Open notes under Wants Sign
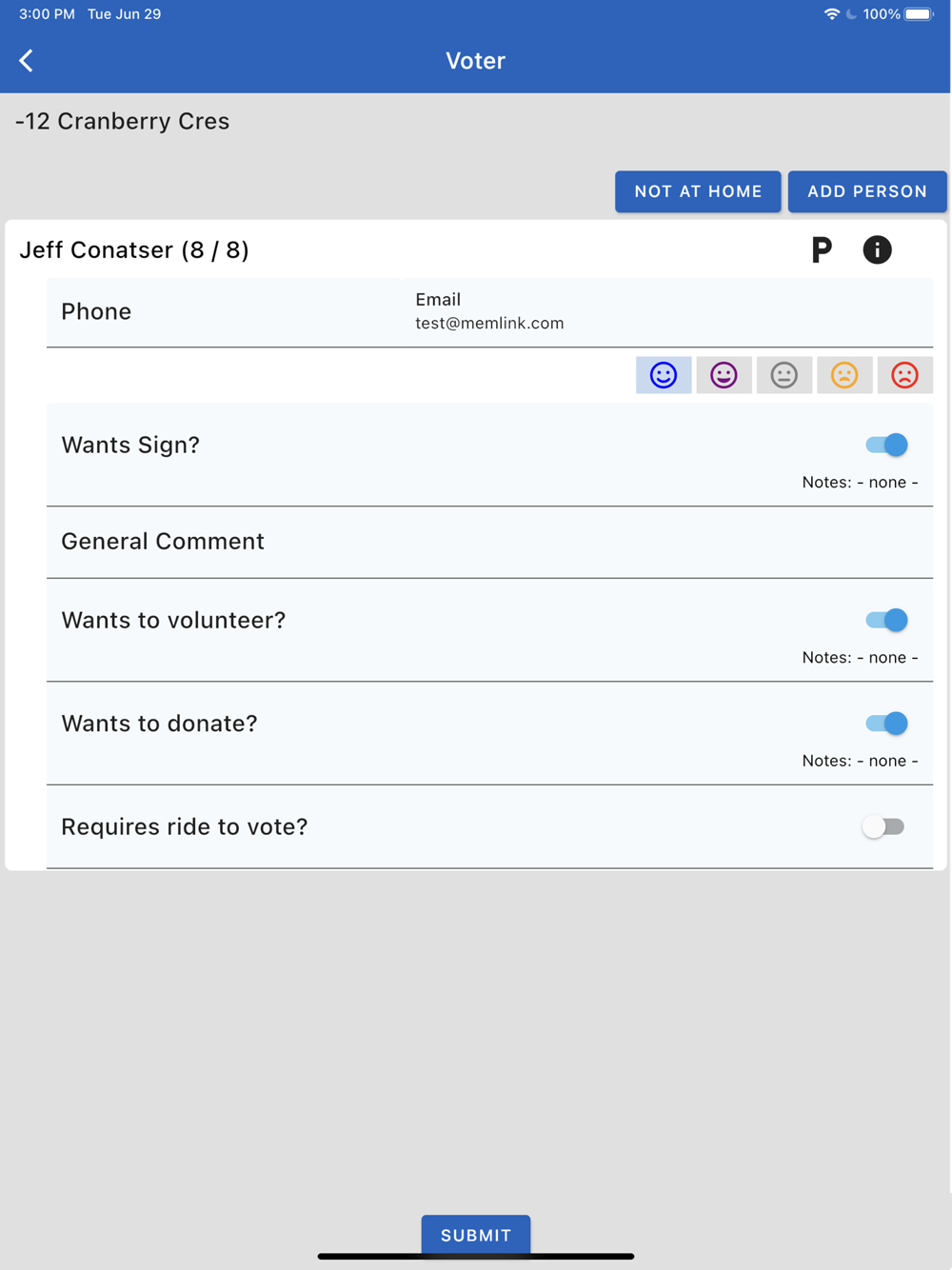This screenshot has height=1270, width=952. (x=860, y=483)
